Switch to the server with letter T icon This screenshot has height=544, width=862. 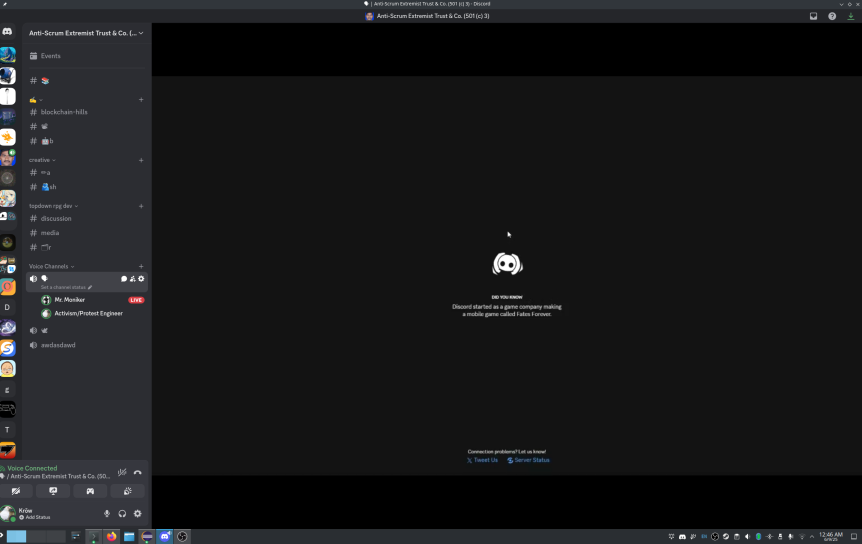pos(7,430)
